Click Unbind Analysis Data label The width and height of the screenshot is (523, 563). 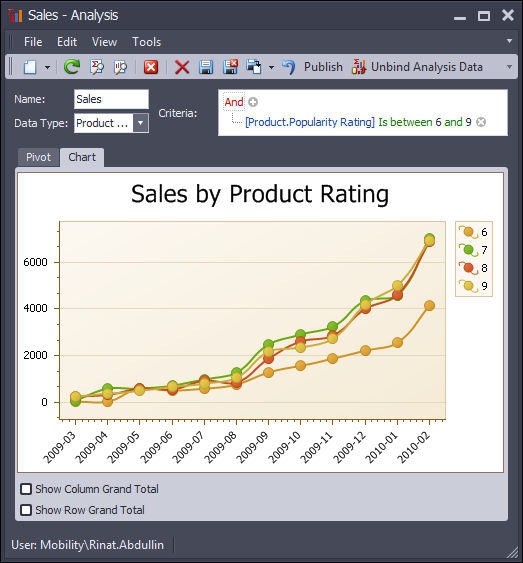coord(426,67)
